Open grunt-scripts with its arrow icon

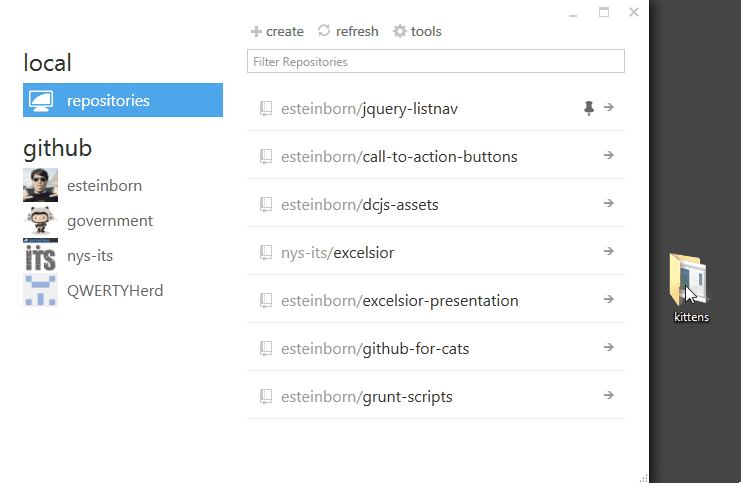coord(609,395)
